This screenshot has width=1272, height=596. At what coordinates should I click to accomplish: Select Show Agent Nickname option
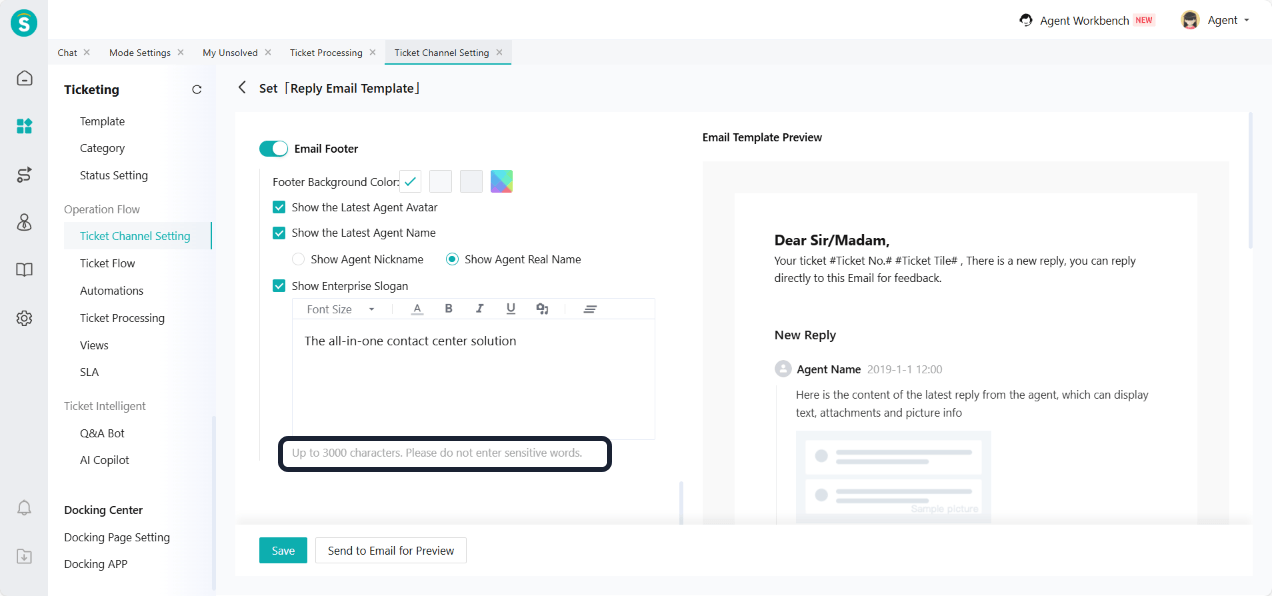point(298,260)
